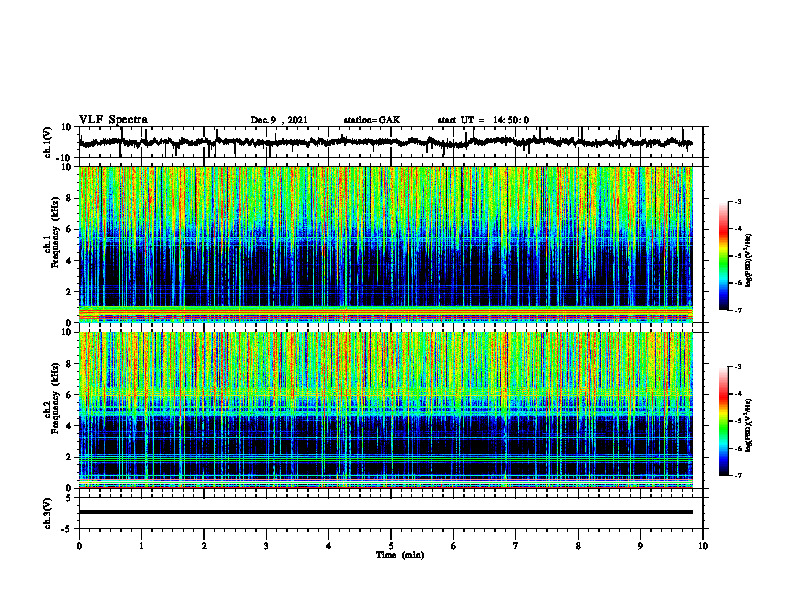Click the "ch.1(V)" axis label
The height and width of the screenshot is (612, 792).
(48, 144)
